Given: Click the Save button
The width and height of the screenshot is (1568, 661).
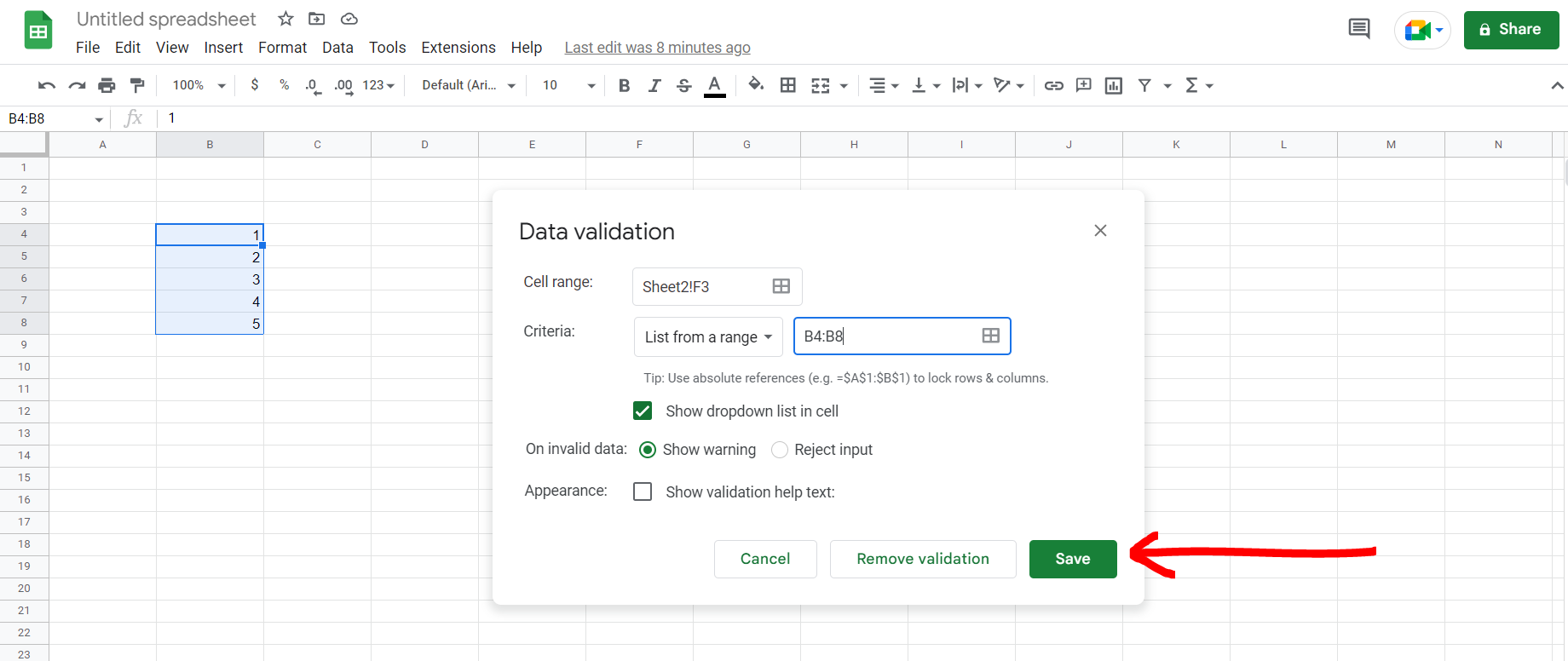Looking at the screenshot, I should (1072, 559).
